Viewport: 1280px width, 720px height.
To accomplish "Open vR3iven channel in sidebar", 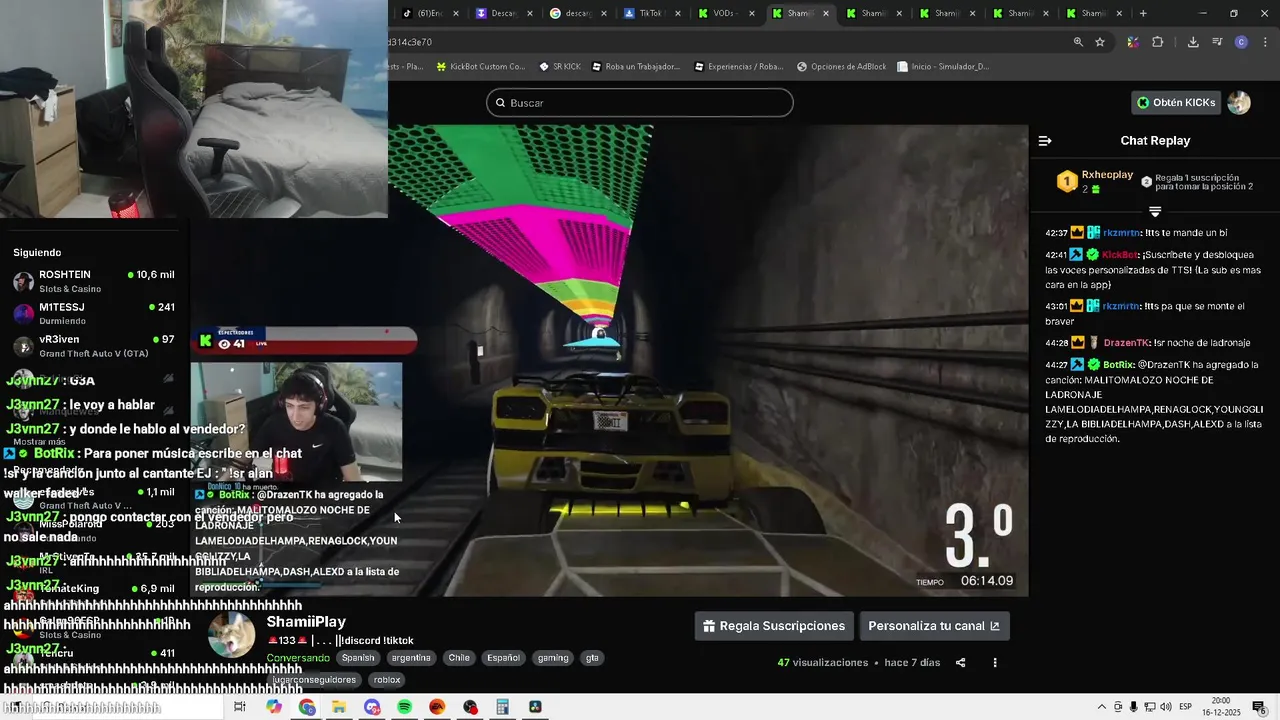I will tap(94, 346).
